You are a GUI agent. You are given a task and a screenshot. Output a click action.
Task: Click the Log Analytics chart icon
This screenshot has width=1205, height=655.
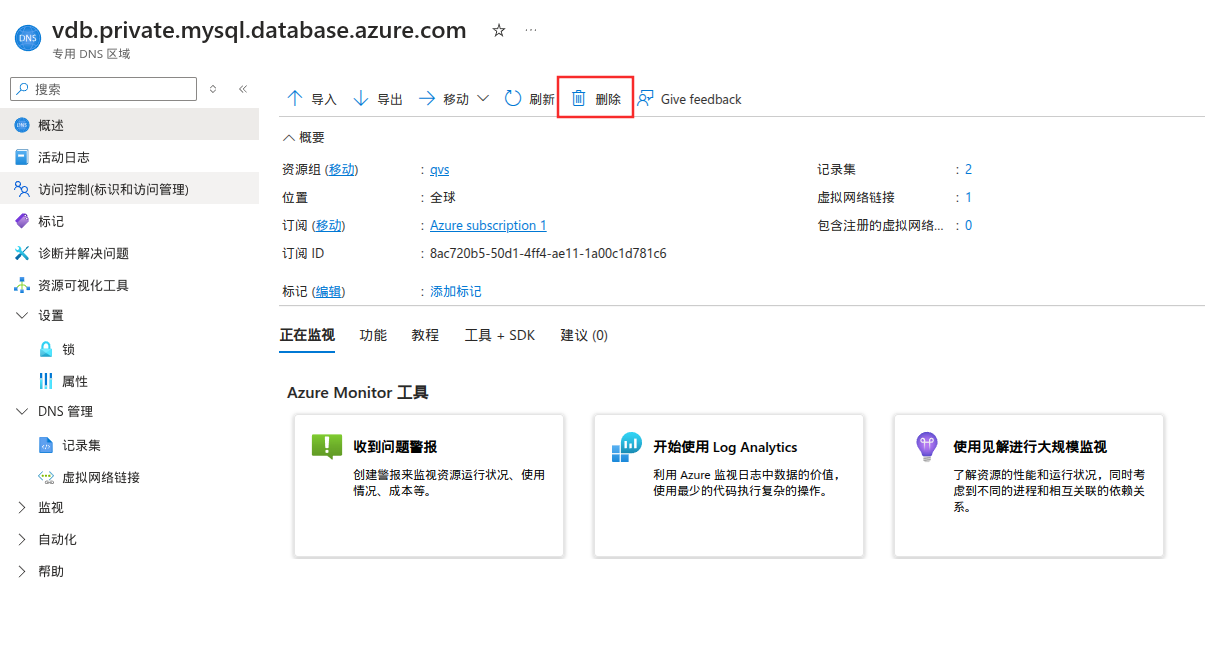627,447
